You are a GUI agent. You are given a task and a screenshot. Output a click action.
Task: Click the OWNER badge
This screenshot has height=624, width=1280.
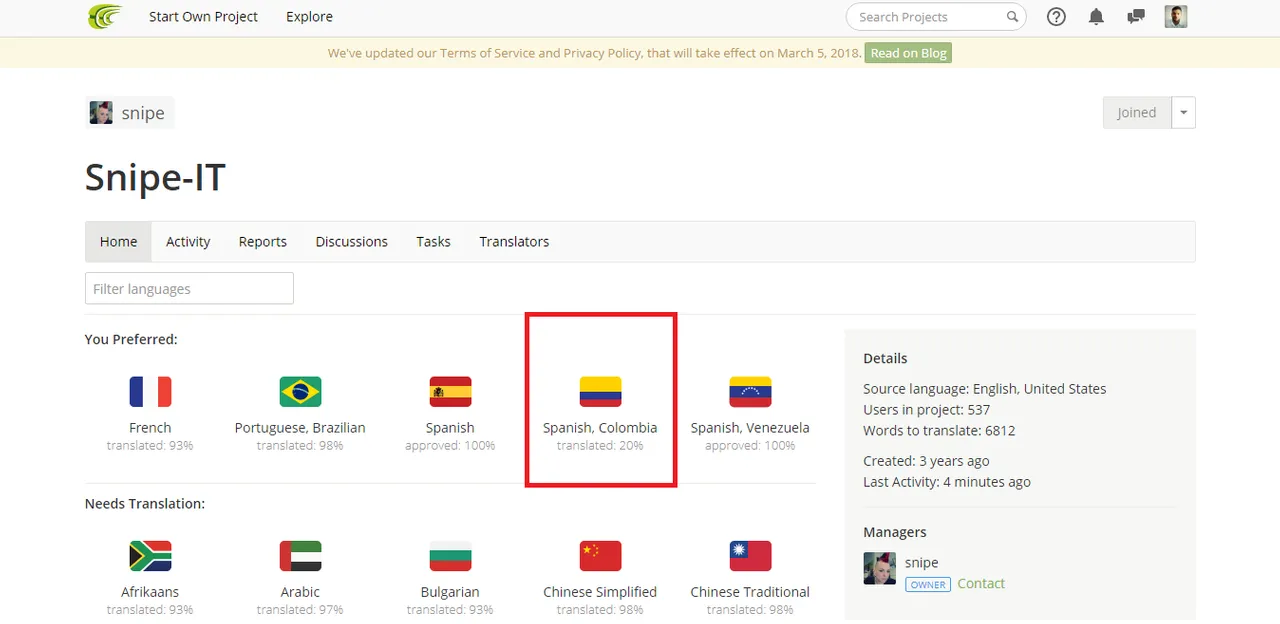(x=928, y=584)
